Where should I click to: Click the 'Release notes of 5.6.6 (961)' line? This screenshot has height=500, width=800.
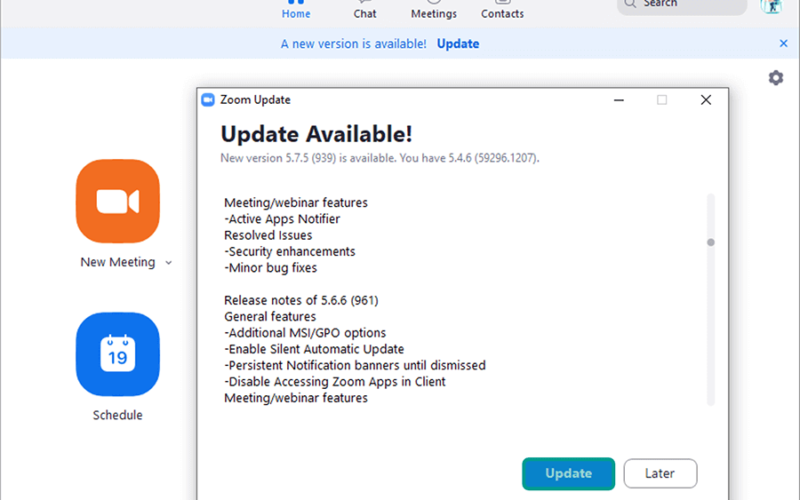(x=301, y=301)
